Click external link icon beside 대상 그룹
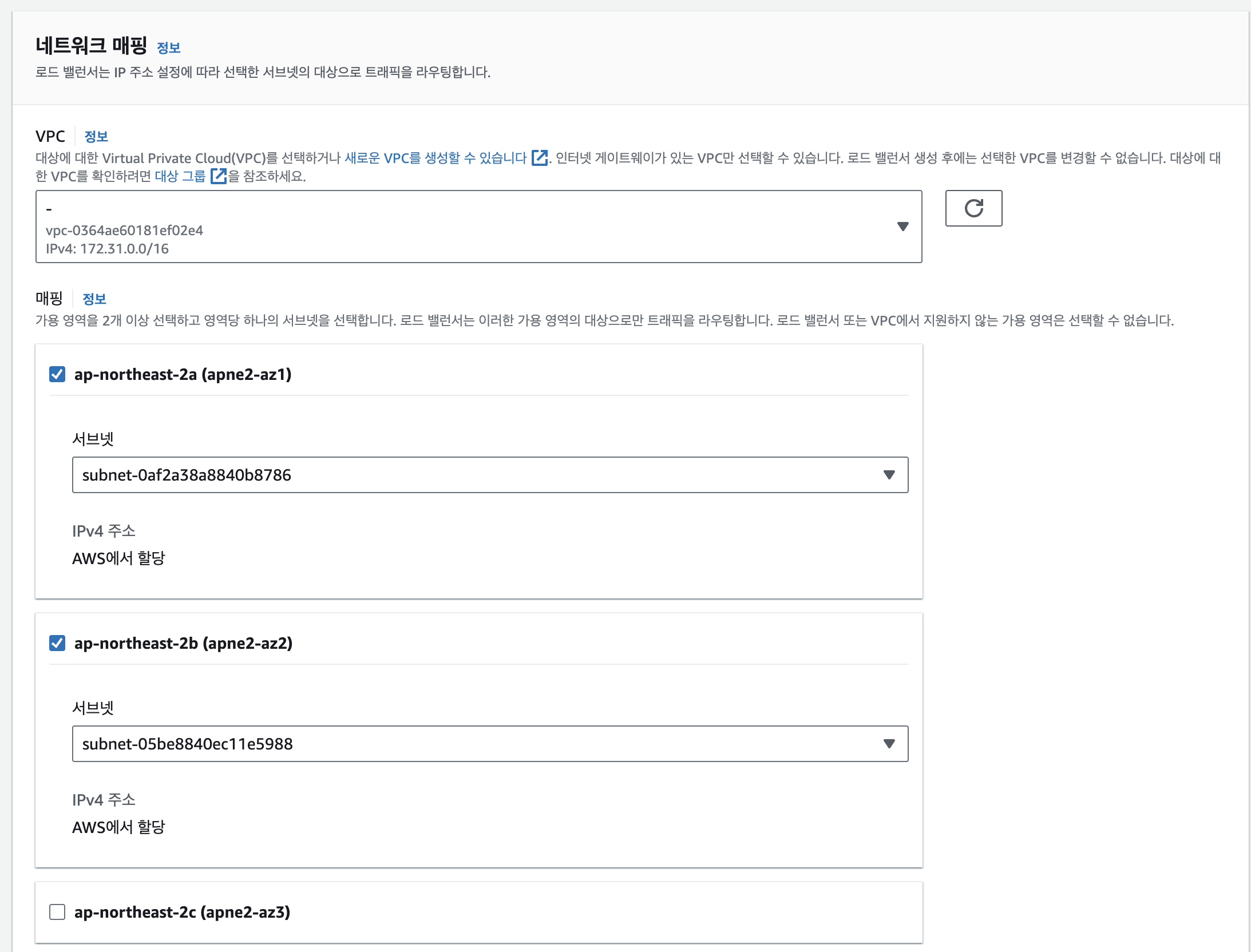The image size is (1251, 952). tap(219, 176)
